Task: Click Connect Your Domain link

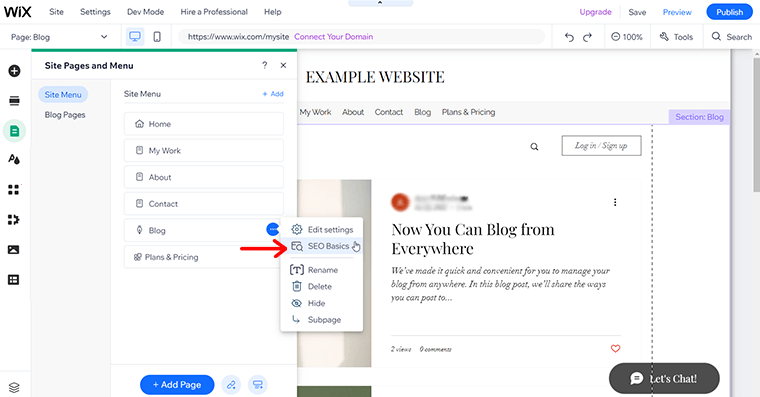Action: [333, 36]
